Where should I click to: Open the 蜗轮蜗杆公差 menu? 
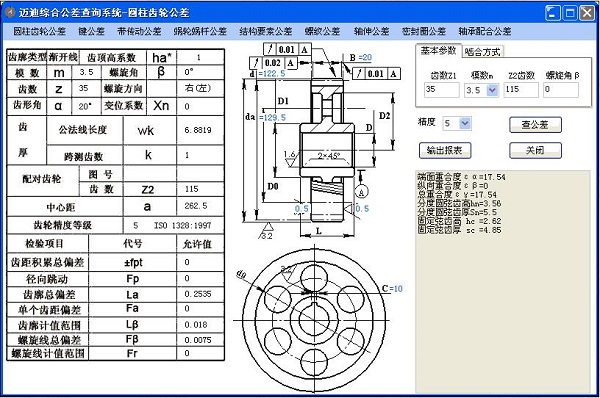201,31
